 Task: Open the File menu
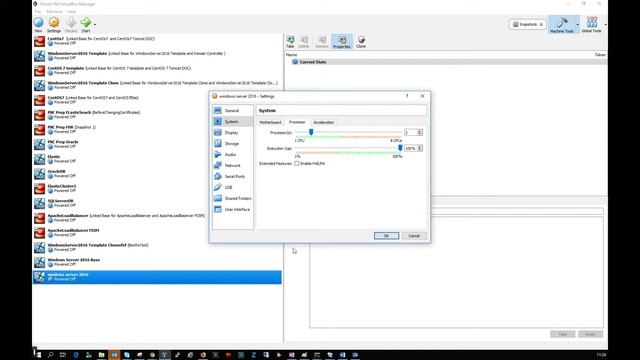[x=38, y=11]
